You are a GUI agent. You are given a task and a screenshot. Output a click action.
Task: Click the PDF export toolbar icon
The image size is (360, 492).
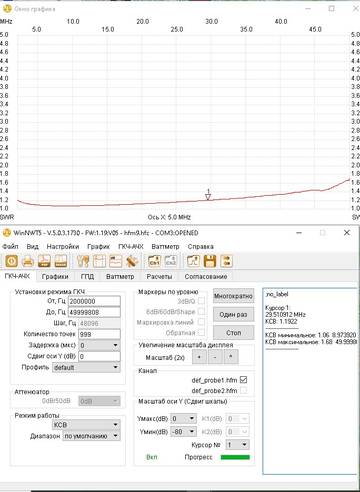click(44, 261)
